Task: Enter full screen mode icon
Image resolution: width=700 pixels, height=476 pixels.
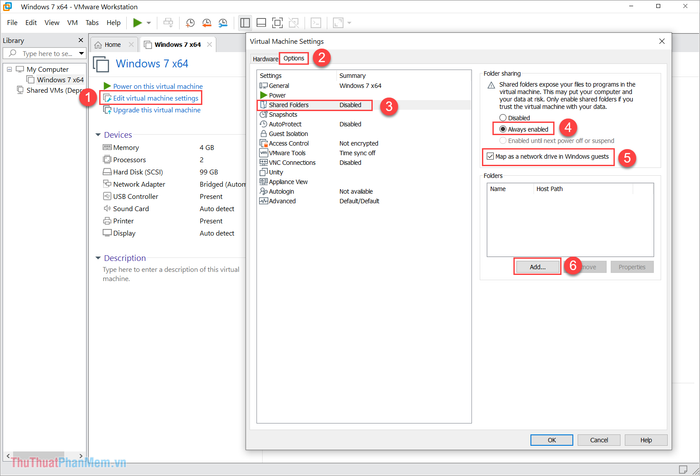Action: 277,22
